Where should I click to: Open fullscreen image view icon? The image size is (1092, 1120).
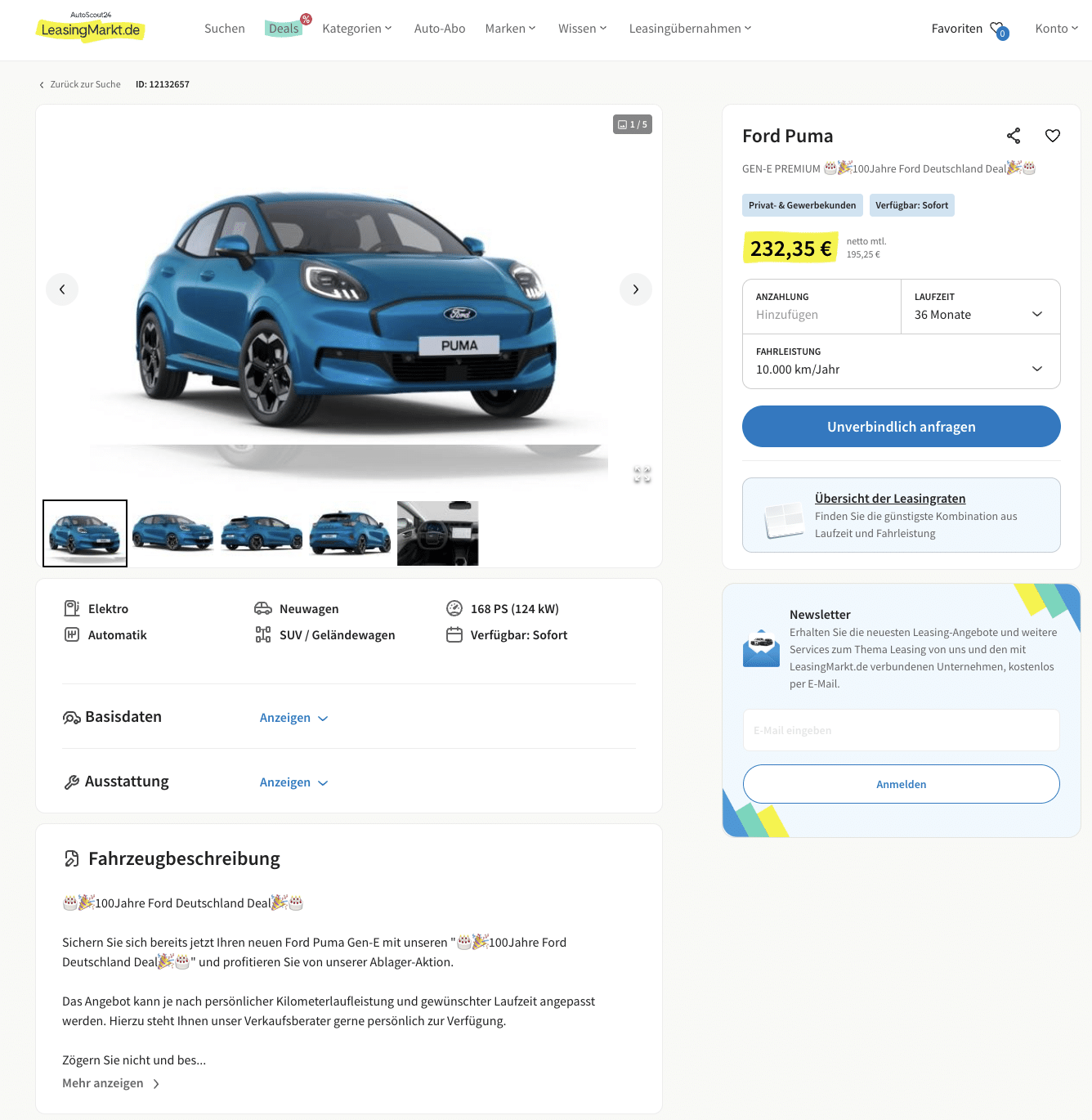[x=642, y=474]
